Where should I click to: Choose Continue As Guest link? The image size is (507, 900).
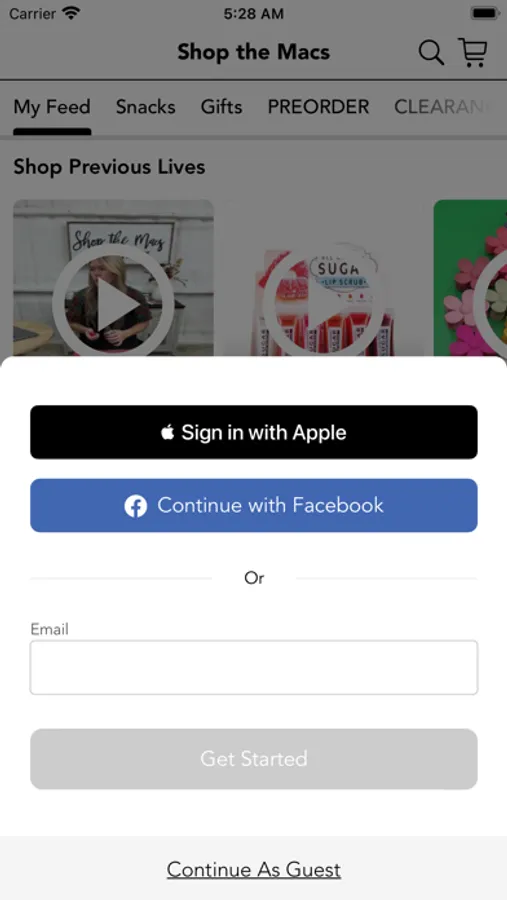[x=254, y=870]
